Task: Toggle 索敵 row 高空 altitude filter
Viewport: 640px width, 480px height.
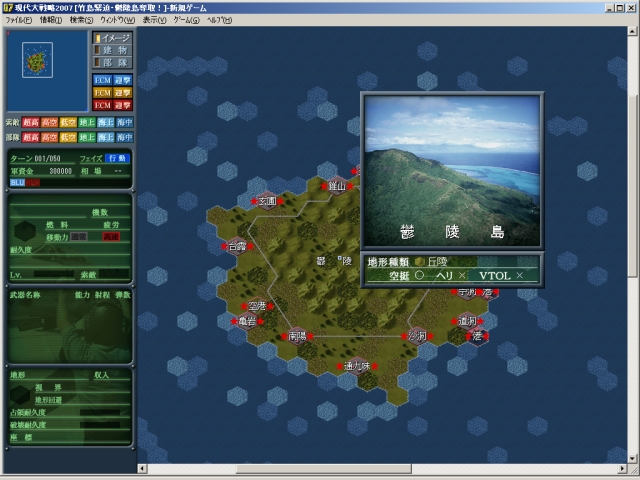Action: (49, 122)
